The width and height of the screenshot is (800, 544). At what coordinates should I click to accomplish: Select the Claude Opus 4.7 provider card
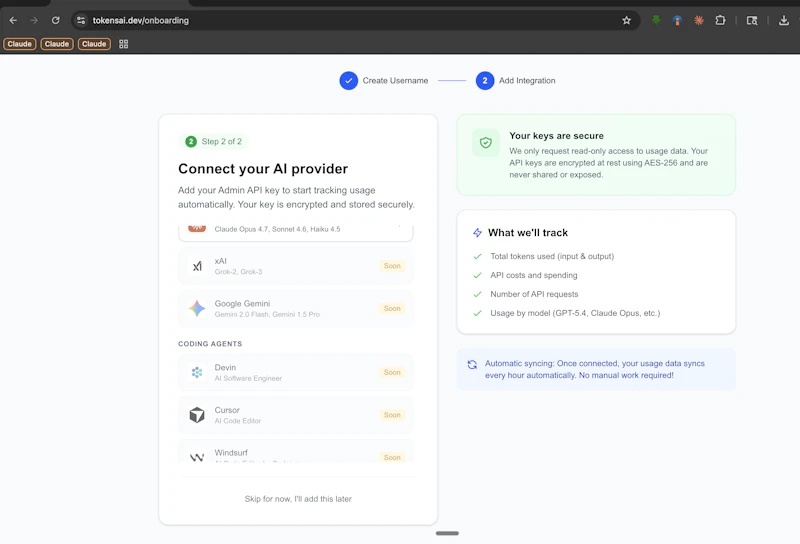click(295, 232)
